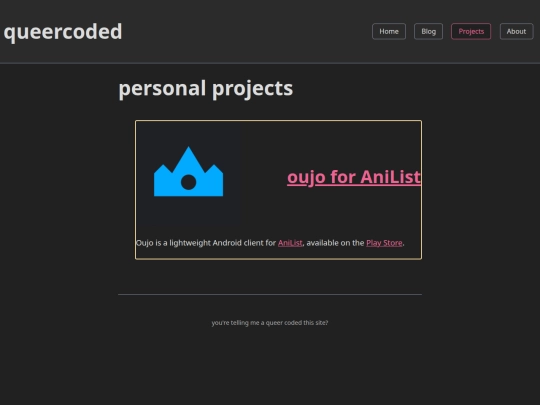Viewport: 540px width, 405px height.
Task: Click the header separator line below navigation
Action: (x=270, y=63)
